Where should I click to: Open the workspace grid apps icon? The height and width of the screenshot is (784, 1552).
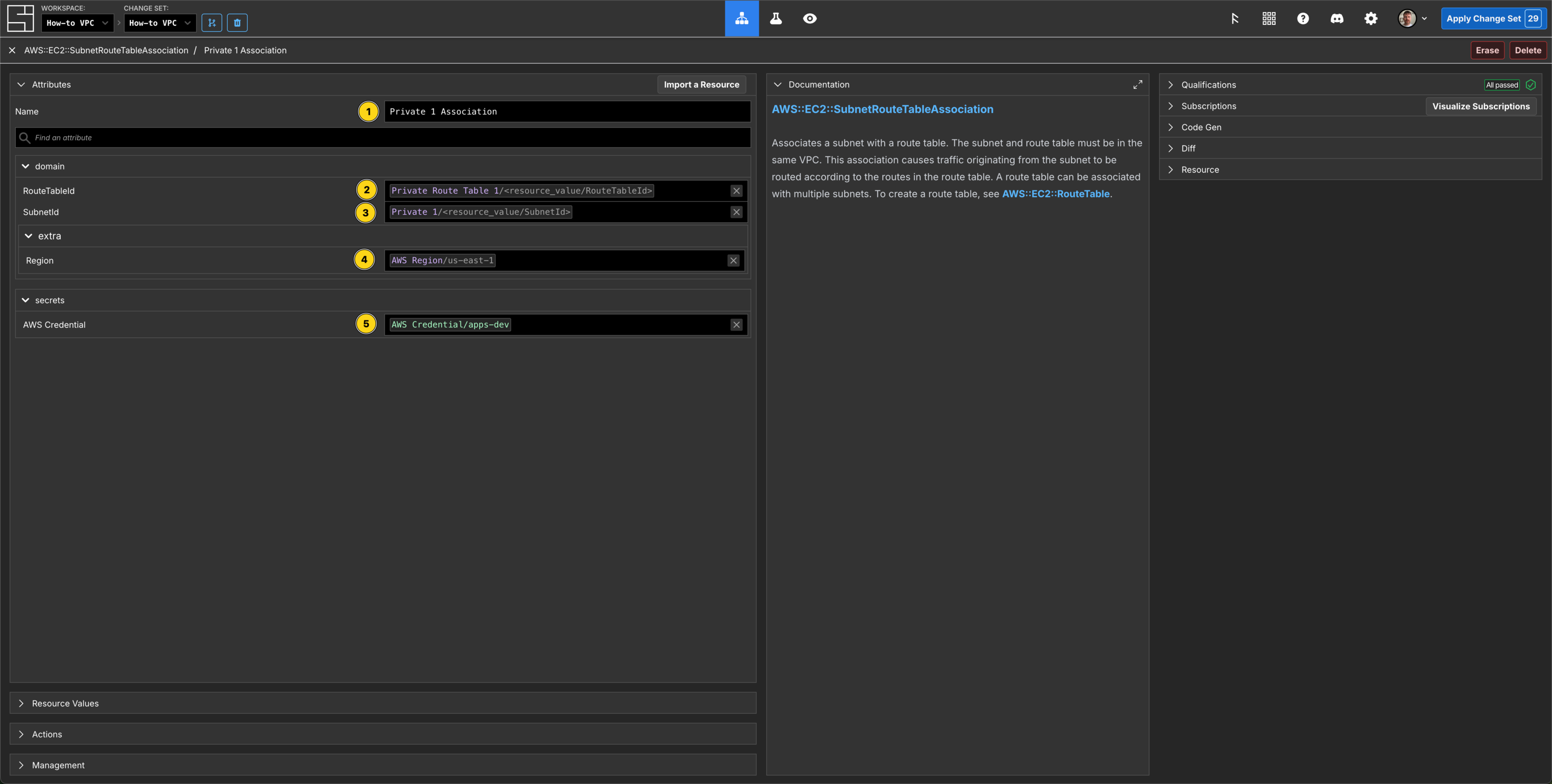[x=1269, y=18]
